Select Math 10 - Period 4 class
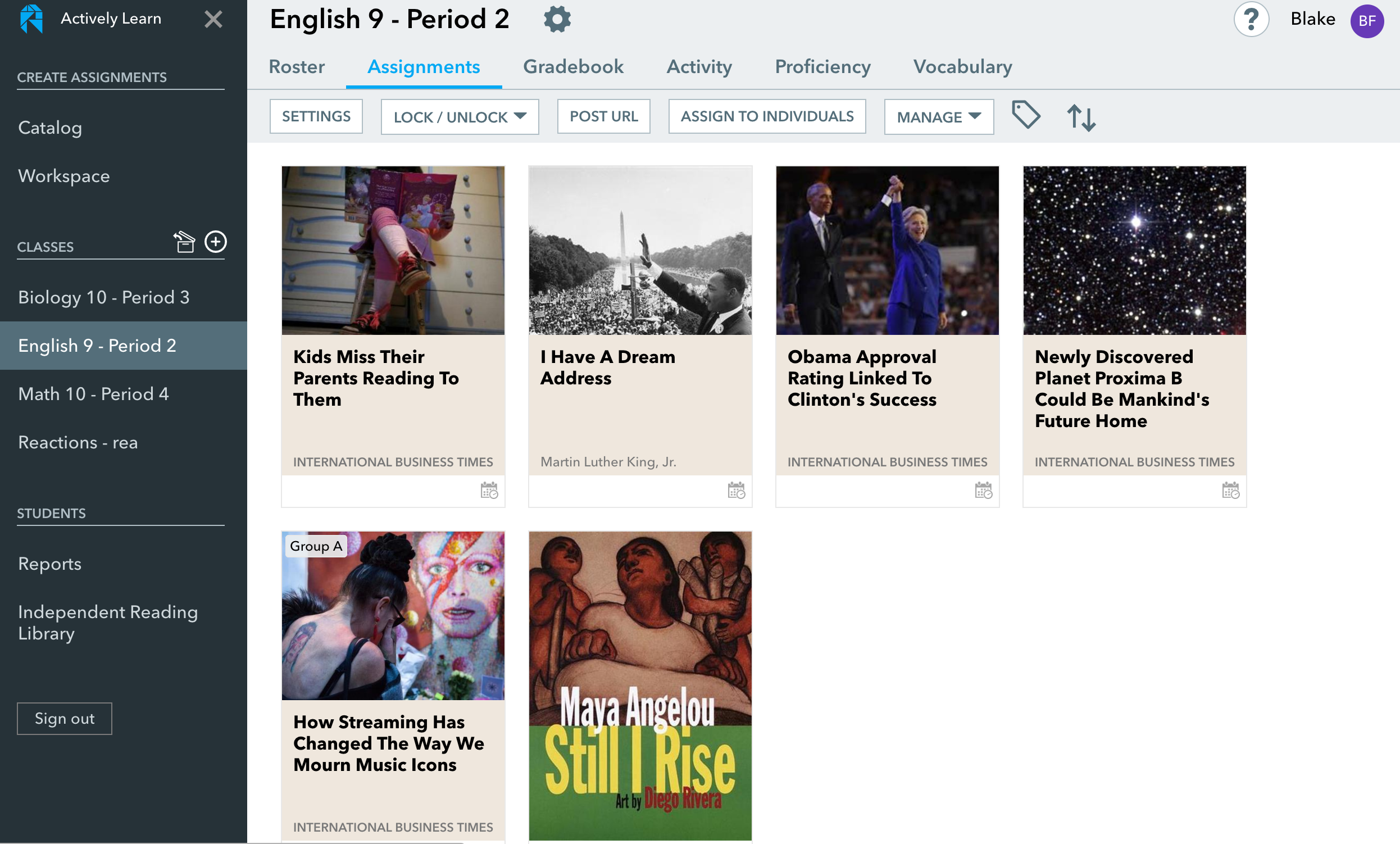The height and width of the screenshot is (844, 1400). click(93, 394)
